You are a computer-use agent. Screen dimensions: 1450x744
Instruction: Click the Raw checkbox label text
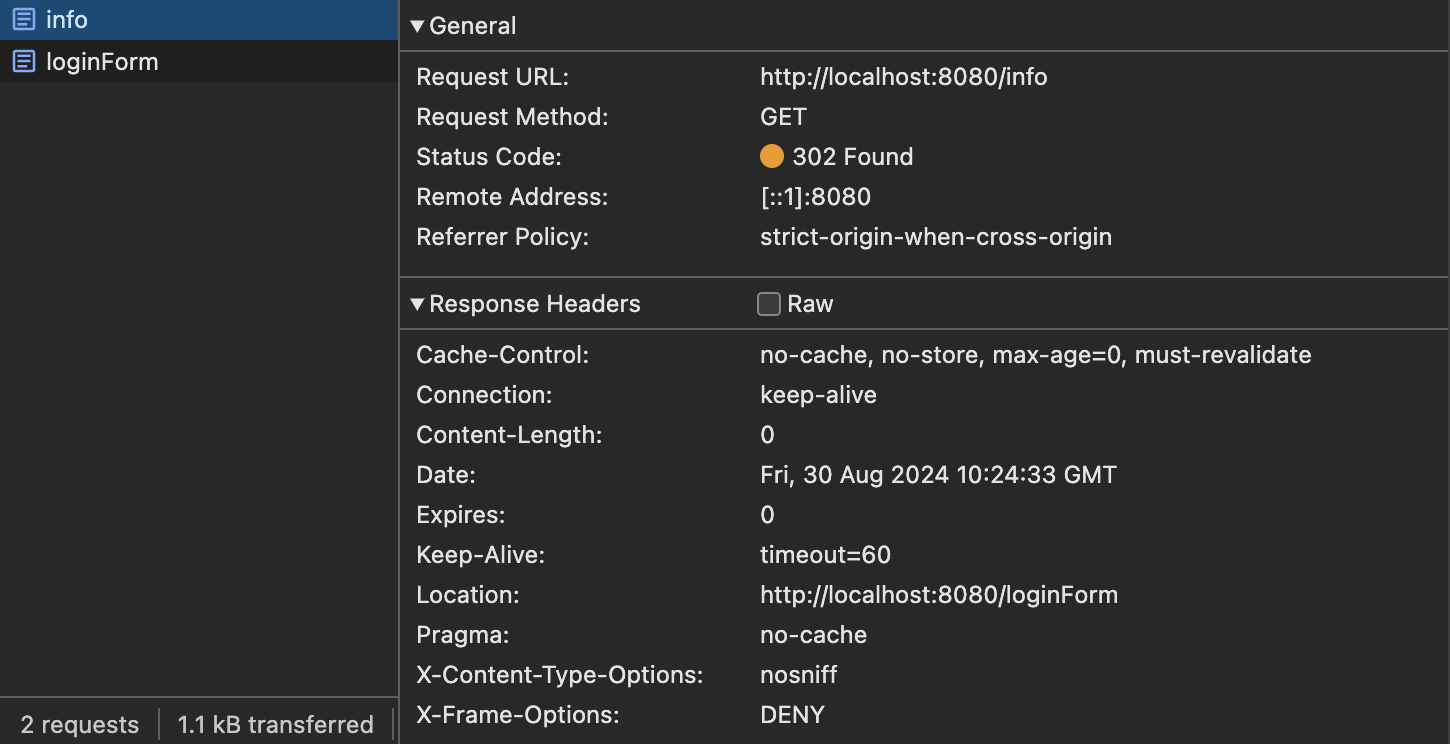click(x=810, y=304)
